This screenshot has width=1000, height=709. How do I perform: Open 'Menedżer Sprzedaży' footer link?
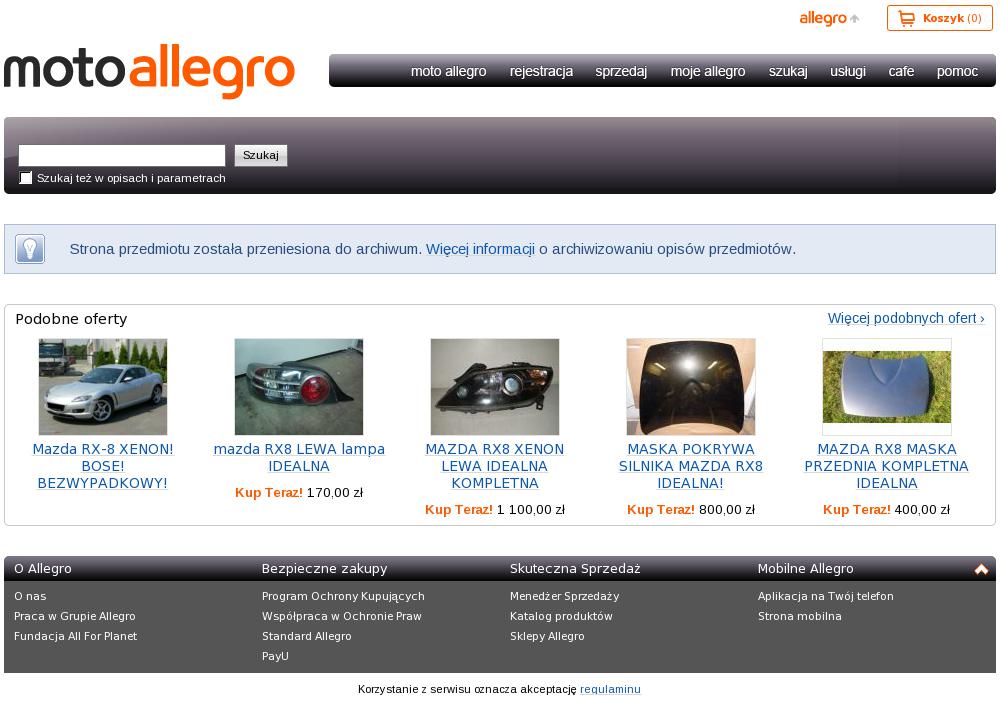564,596
